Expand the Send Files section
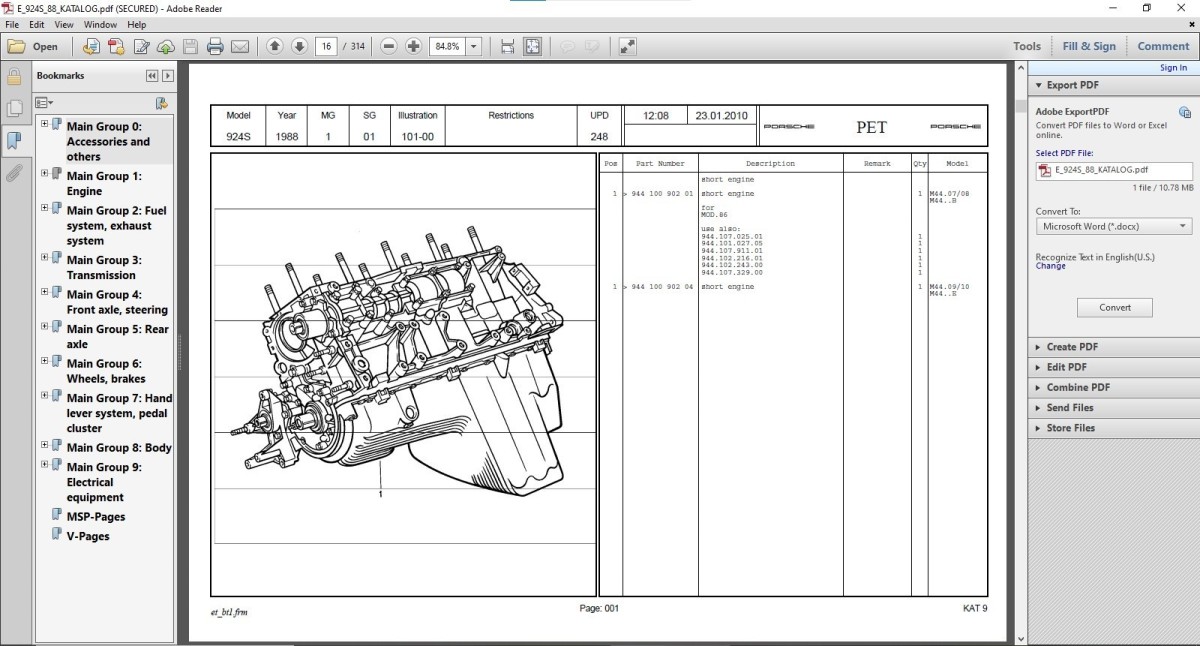Viewport: 1200px width, 646px height. [x=1114, y=408]
